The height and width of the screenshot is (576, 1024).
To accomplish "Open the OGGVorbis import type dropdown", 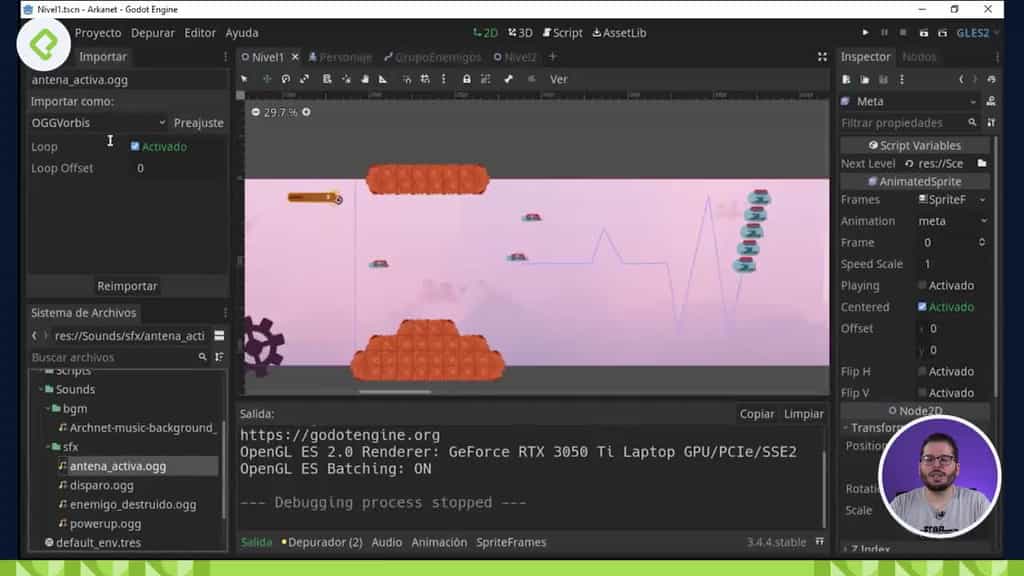I will 98,123.
